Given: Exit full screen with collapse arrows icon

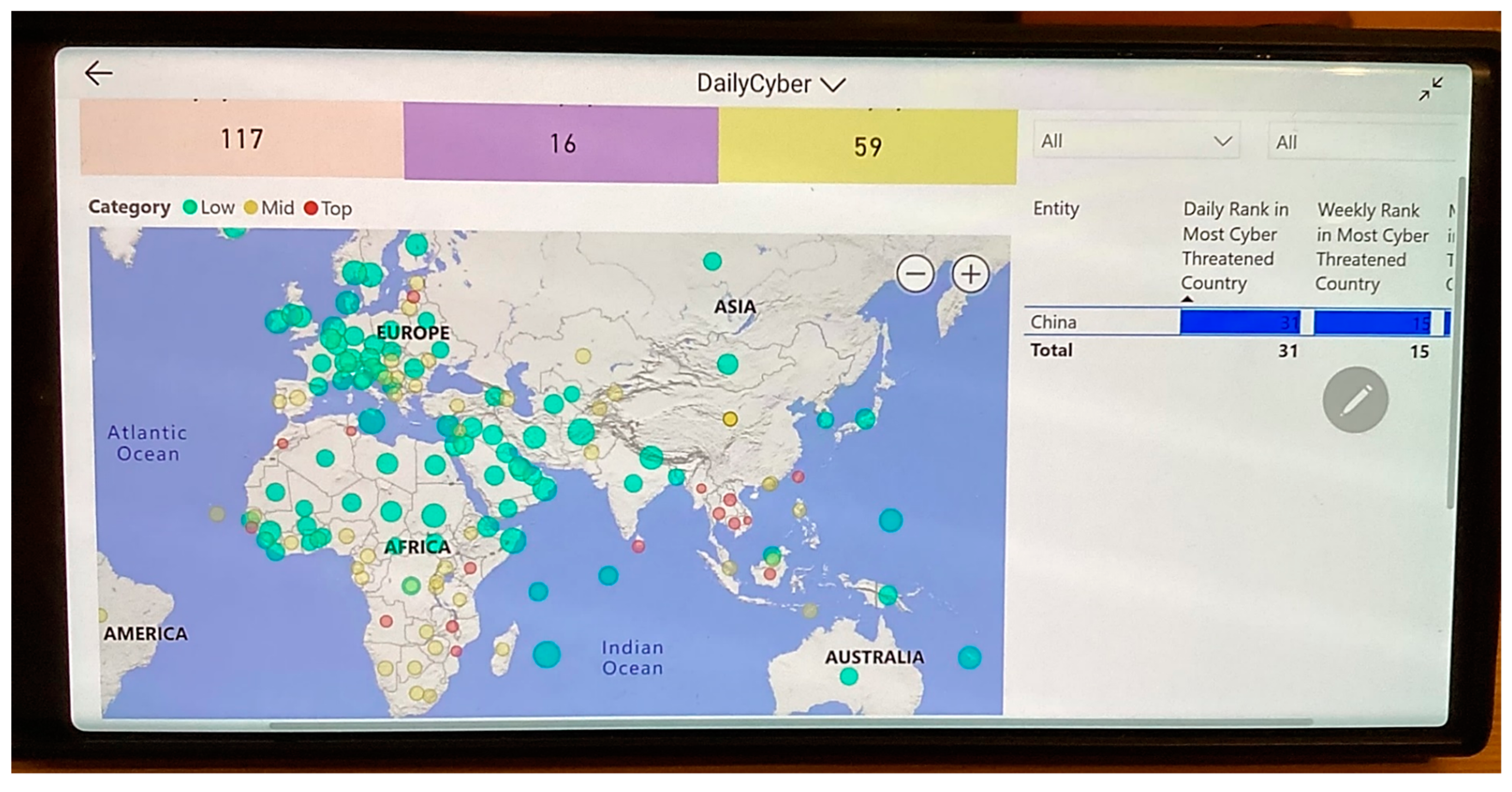Looking at the screenshot, I should pos(1430,89).
